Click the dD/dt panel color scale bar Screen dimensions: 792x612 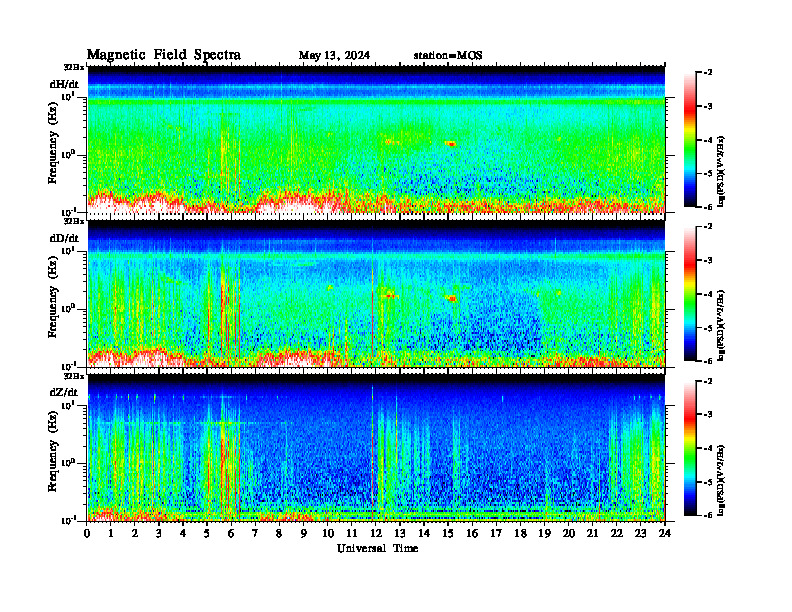tap(690, 293)
